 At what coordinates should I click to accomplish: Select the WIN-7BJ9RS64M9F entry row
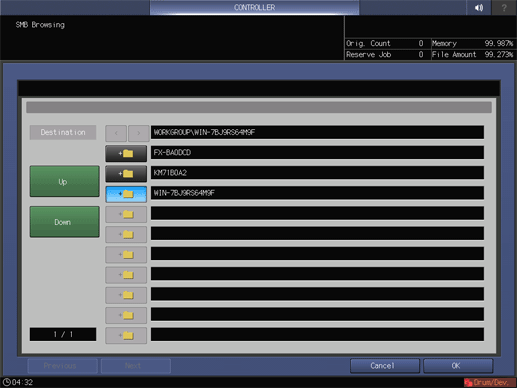(x=317, y=193)
